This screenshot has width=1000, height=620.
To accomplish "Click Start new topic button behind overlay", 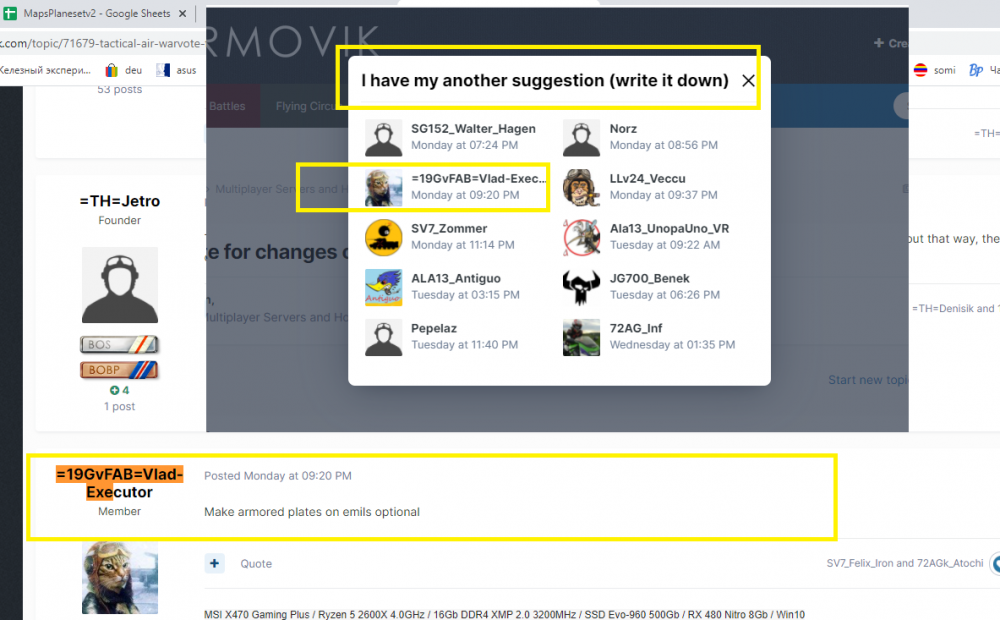I will point(868,380).
